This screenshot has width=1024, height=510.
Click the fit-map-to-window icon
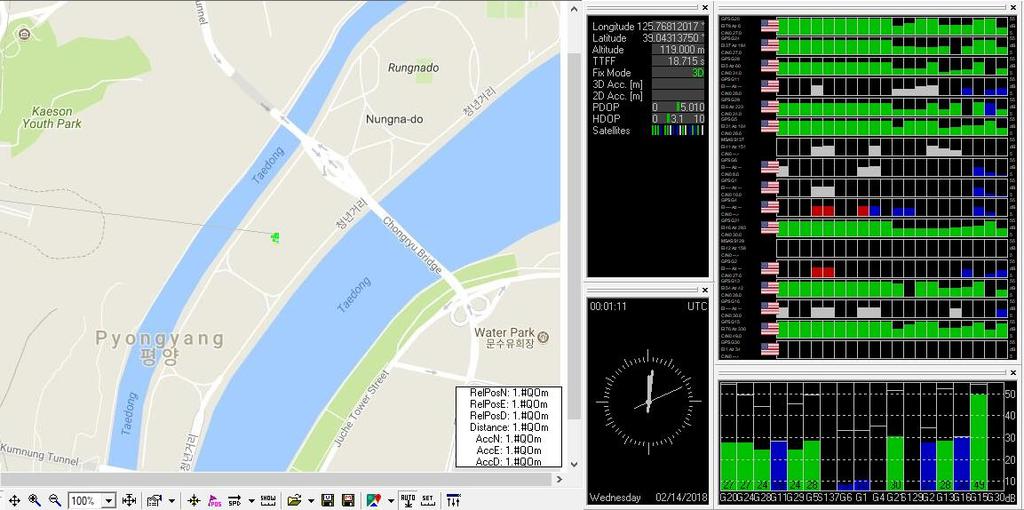click(x=129, y=501)
